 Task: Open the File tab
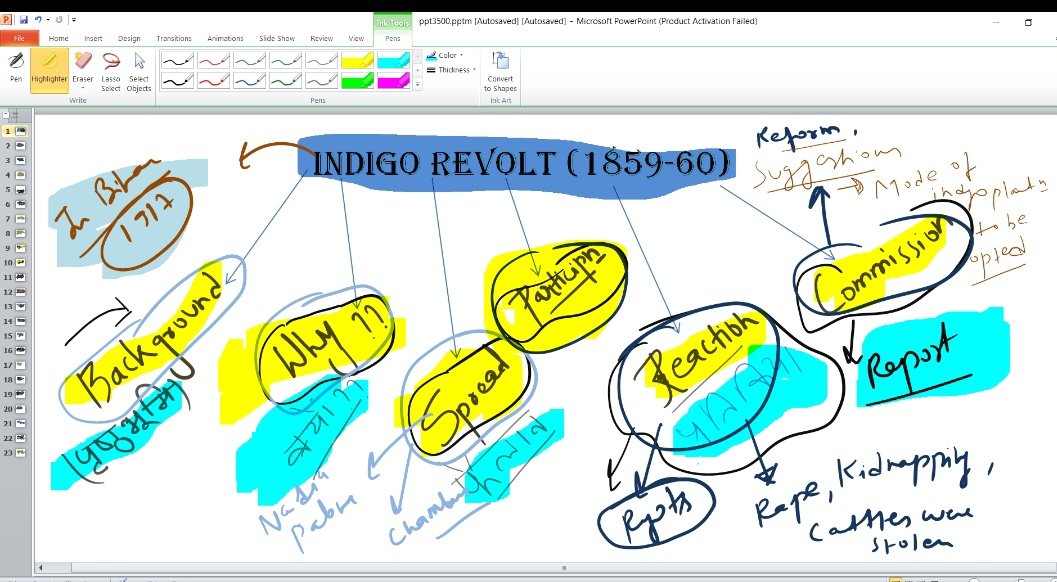tap(20, 38)
